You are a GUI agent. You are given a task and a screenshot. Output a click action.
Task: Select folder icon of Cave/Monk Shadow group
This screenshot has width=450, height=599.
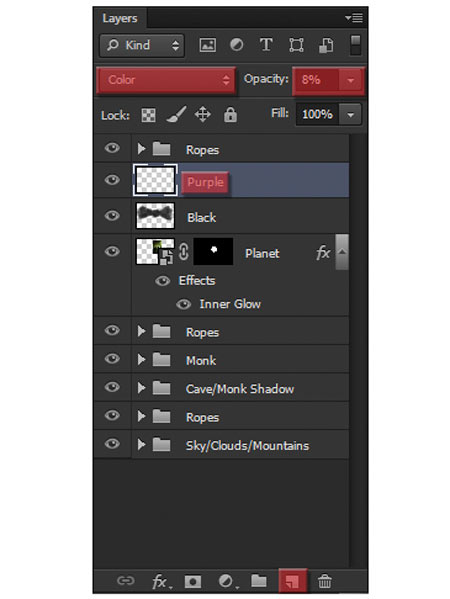pos(161,388)
